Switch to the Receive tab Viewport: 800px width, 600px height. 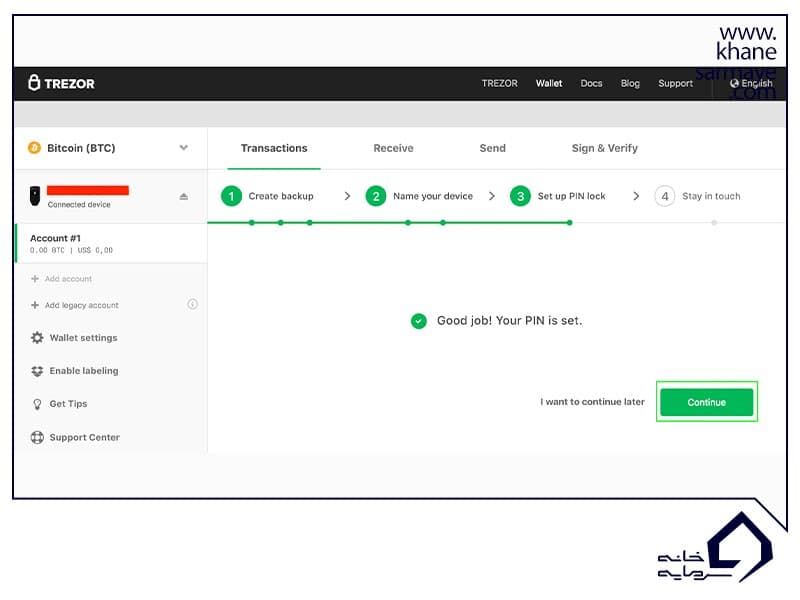(393, 148)
